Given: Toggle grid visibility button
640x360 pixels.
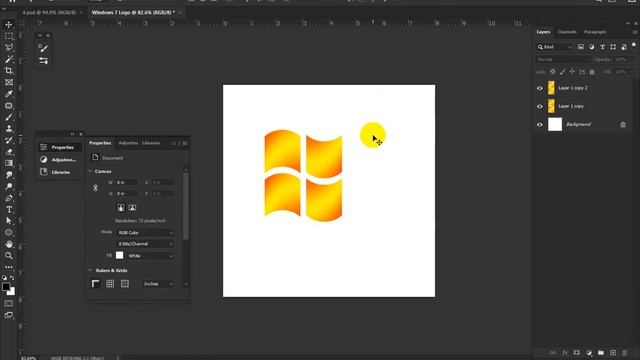Looking at the screenshot, I should click(x=110, y=284).
